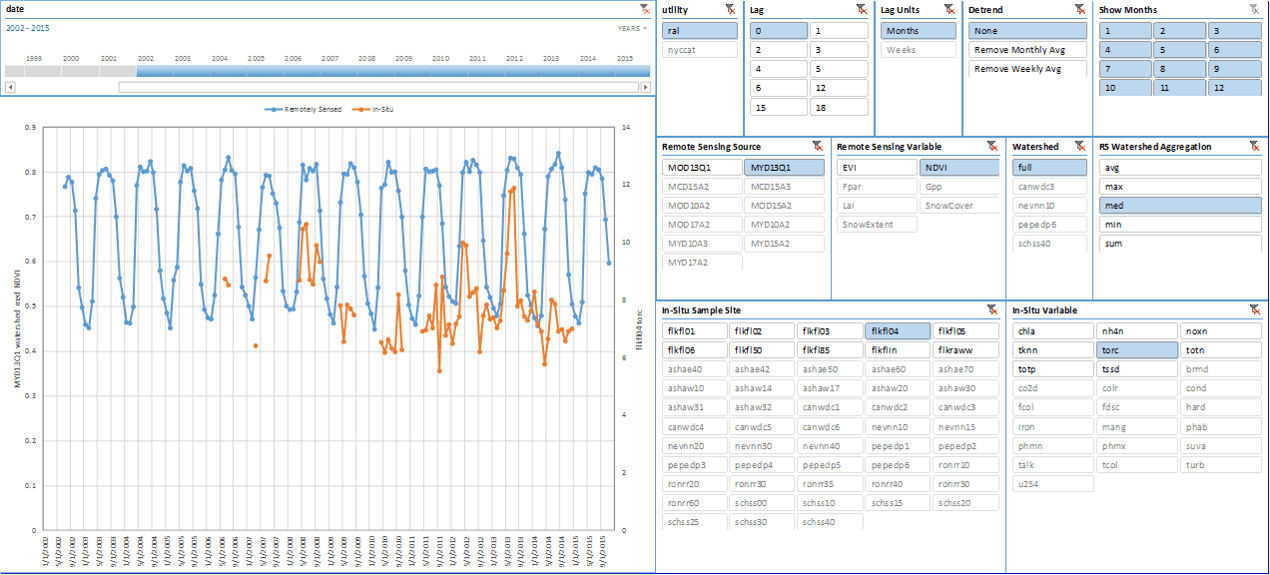Toggle month 12 in Show Months
Screen dimensions: 1270x575
coord(1233,88)
